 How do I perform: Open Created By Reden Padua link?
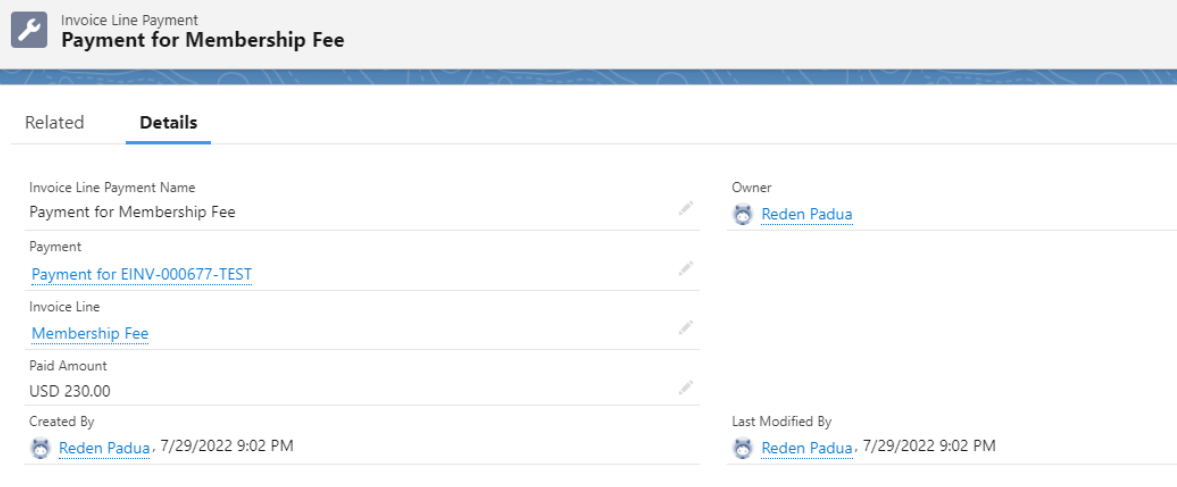[x=104, y=448]
